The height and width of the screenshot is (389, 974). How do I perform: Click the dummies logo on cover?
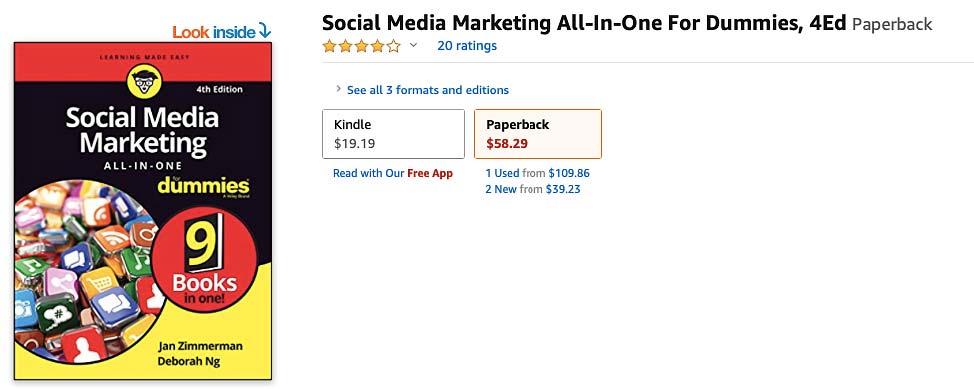pos(203,185)
